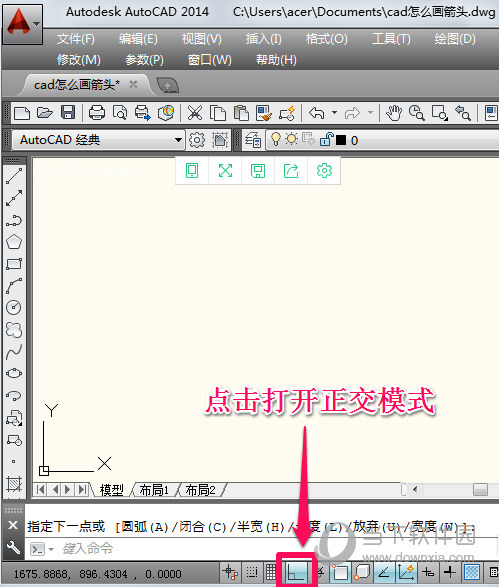Select the Spline tool
The image size is (499, 587).
tap(14, 352)
